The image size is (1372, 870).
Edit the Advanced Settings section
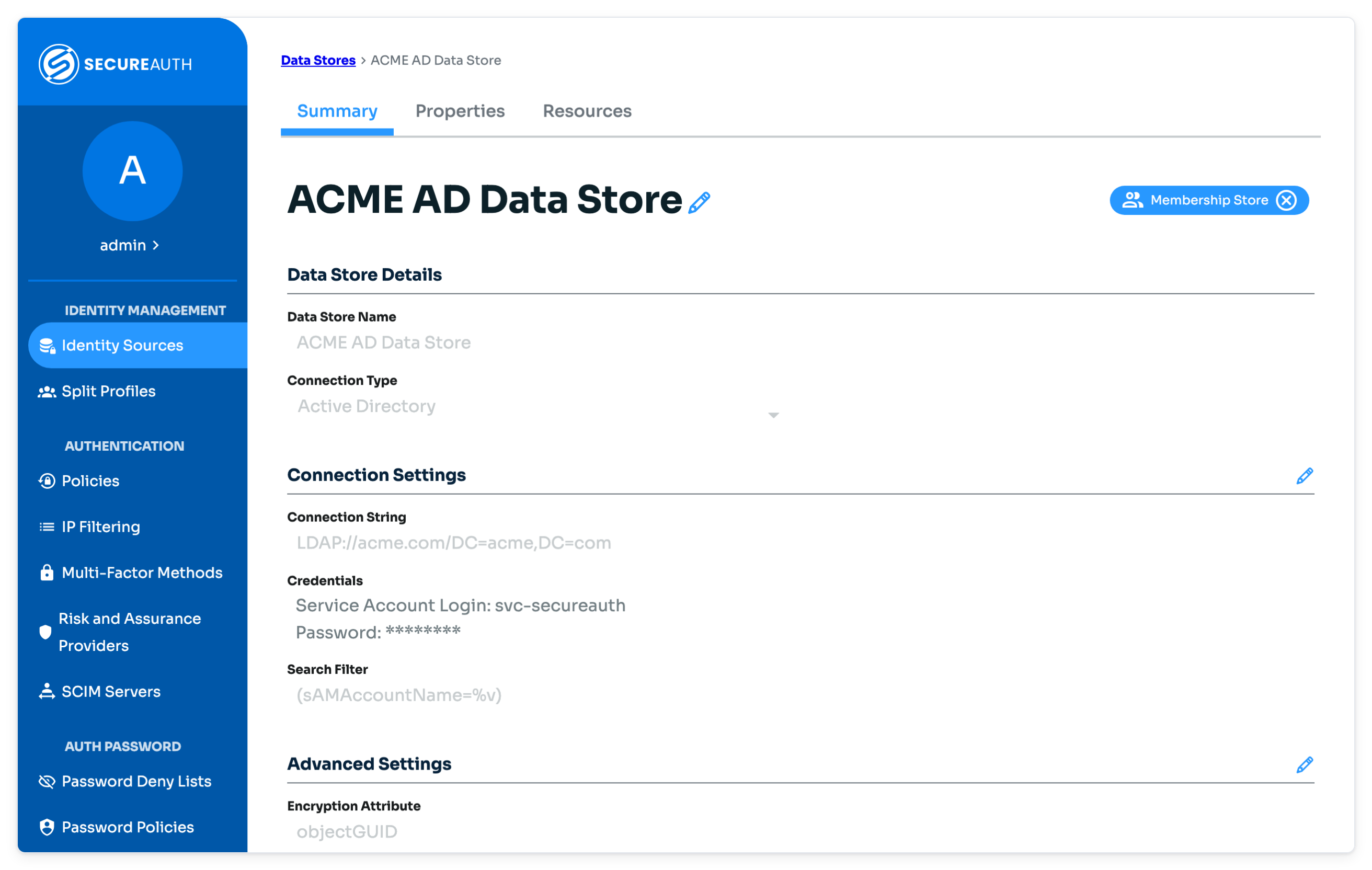(1304, 764)
